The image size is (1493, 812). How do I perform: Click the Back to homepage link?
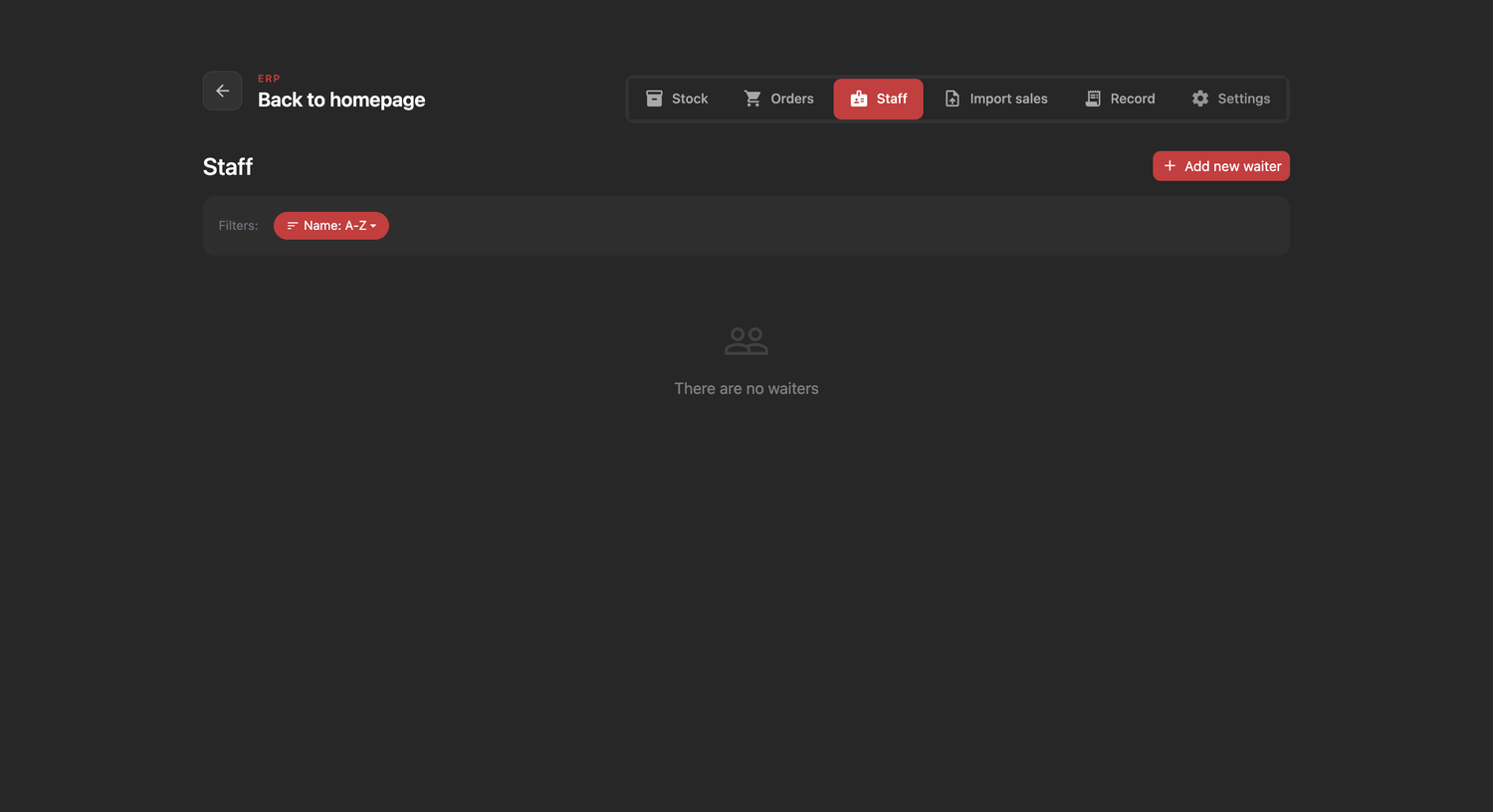pyautogui.click(x=341, y=100)
